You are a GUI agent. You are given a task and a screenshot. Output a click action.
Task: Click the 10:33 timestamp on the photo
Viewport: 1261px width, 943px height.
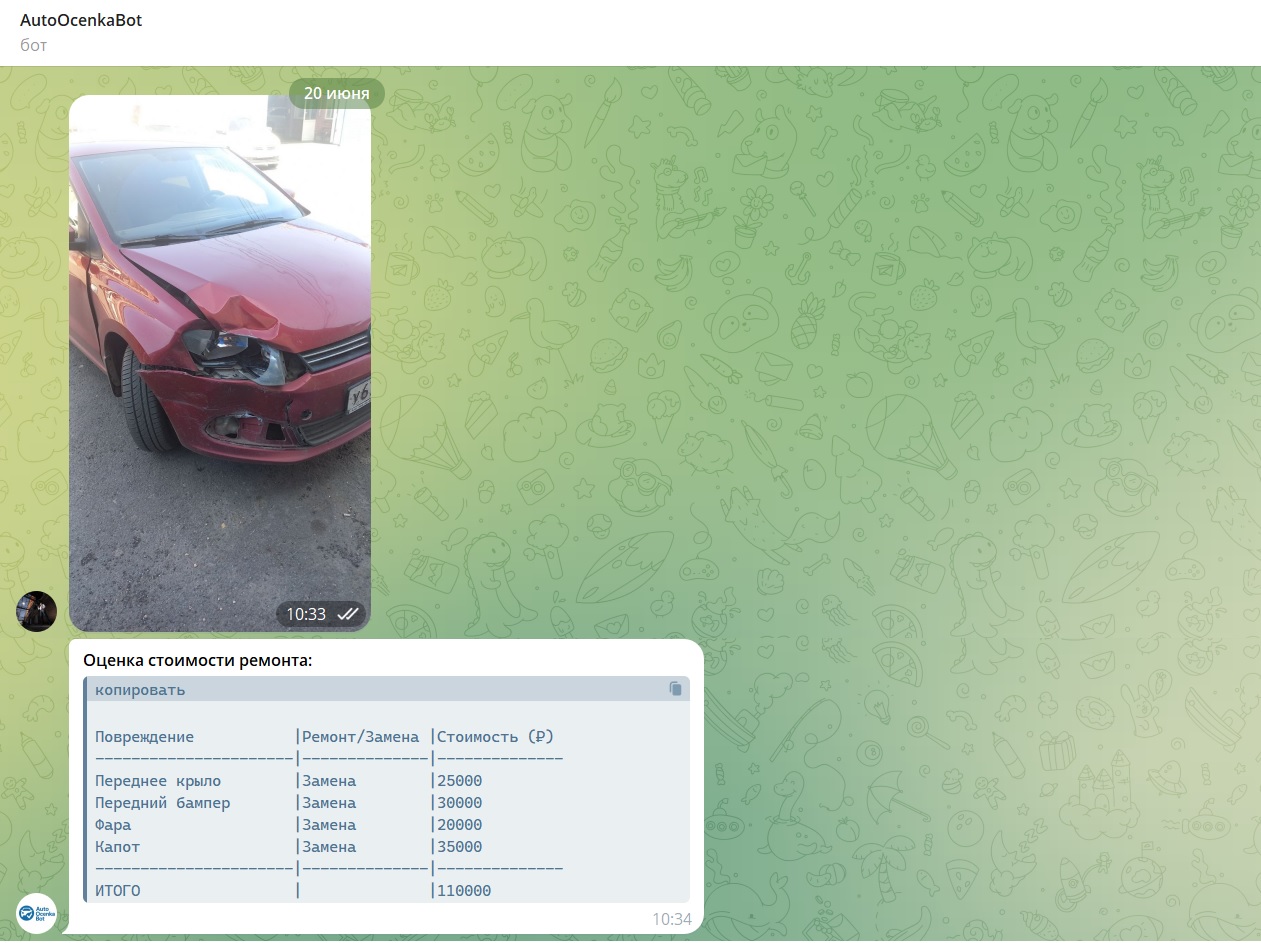tap(306, 614)
